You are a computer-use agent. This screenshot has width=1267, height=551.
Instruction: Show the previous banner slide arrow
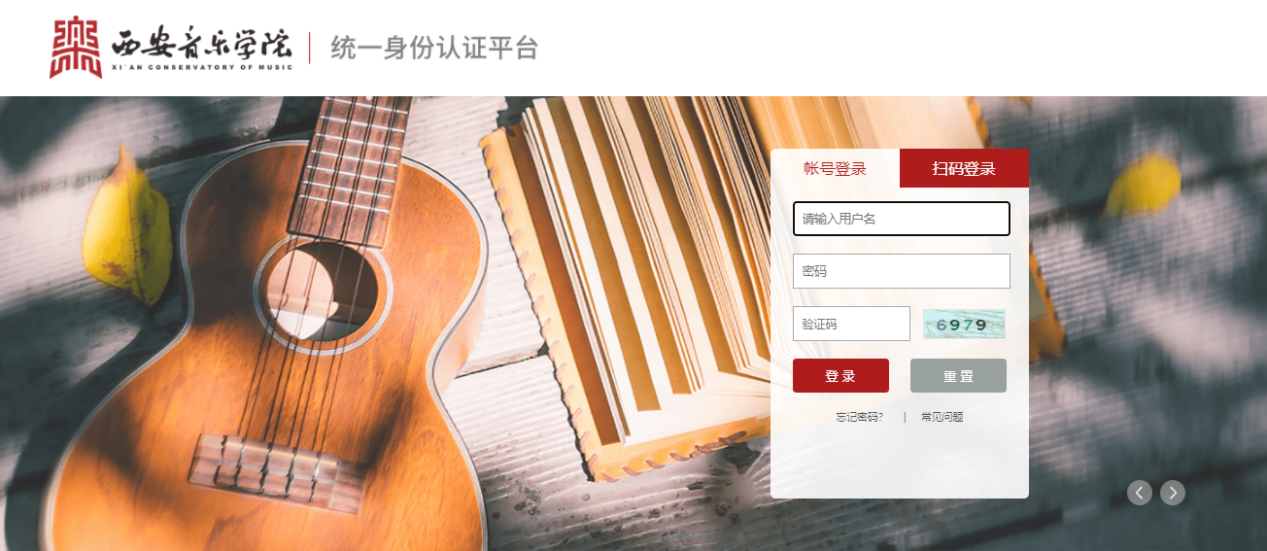1140,492
